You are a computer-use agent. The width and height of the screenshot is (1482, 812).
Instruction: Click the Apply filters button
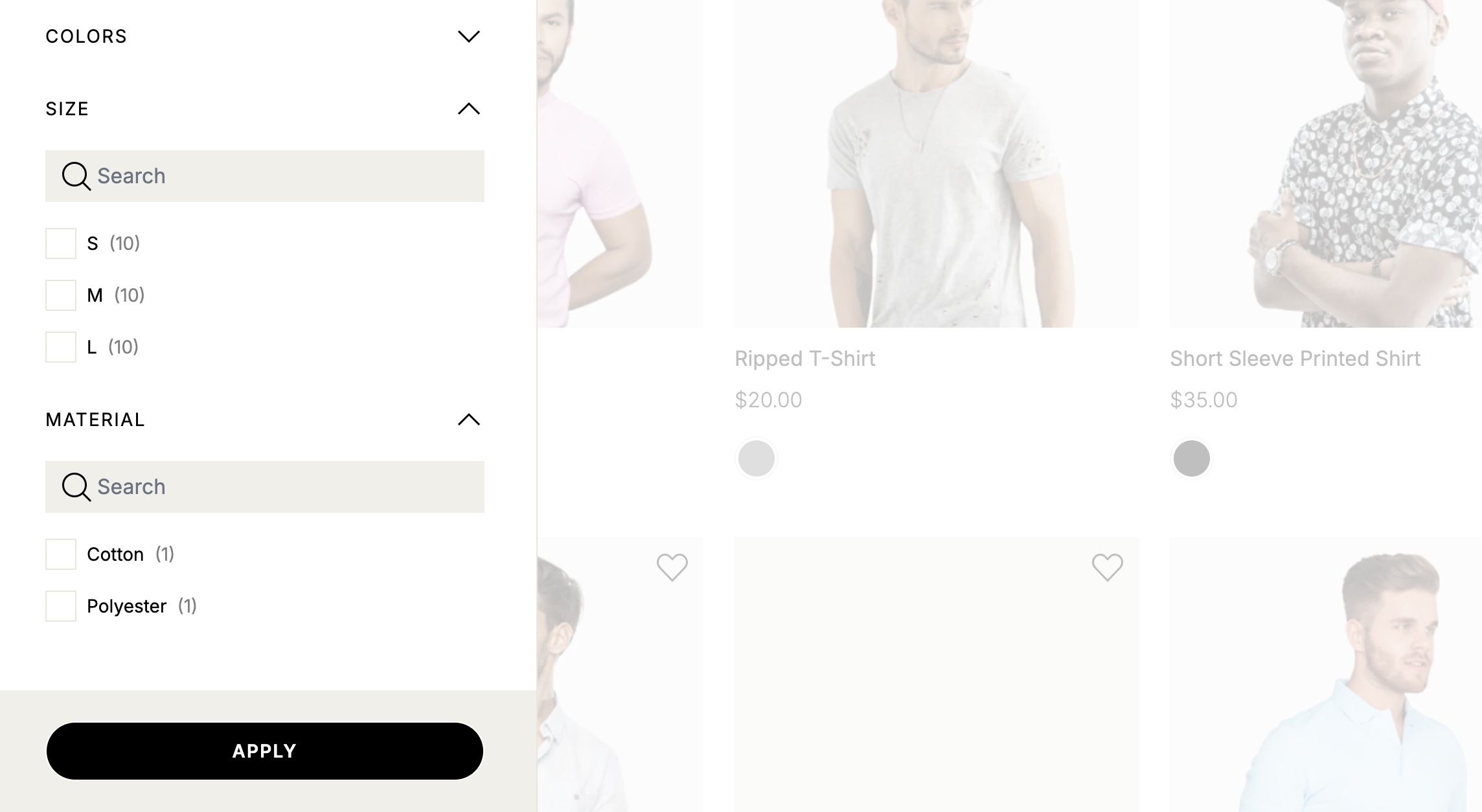(x=265, y=751)
